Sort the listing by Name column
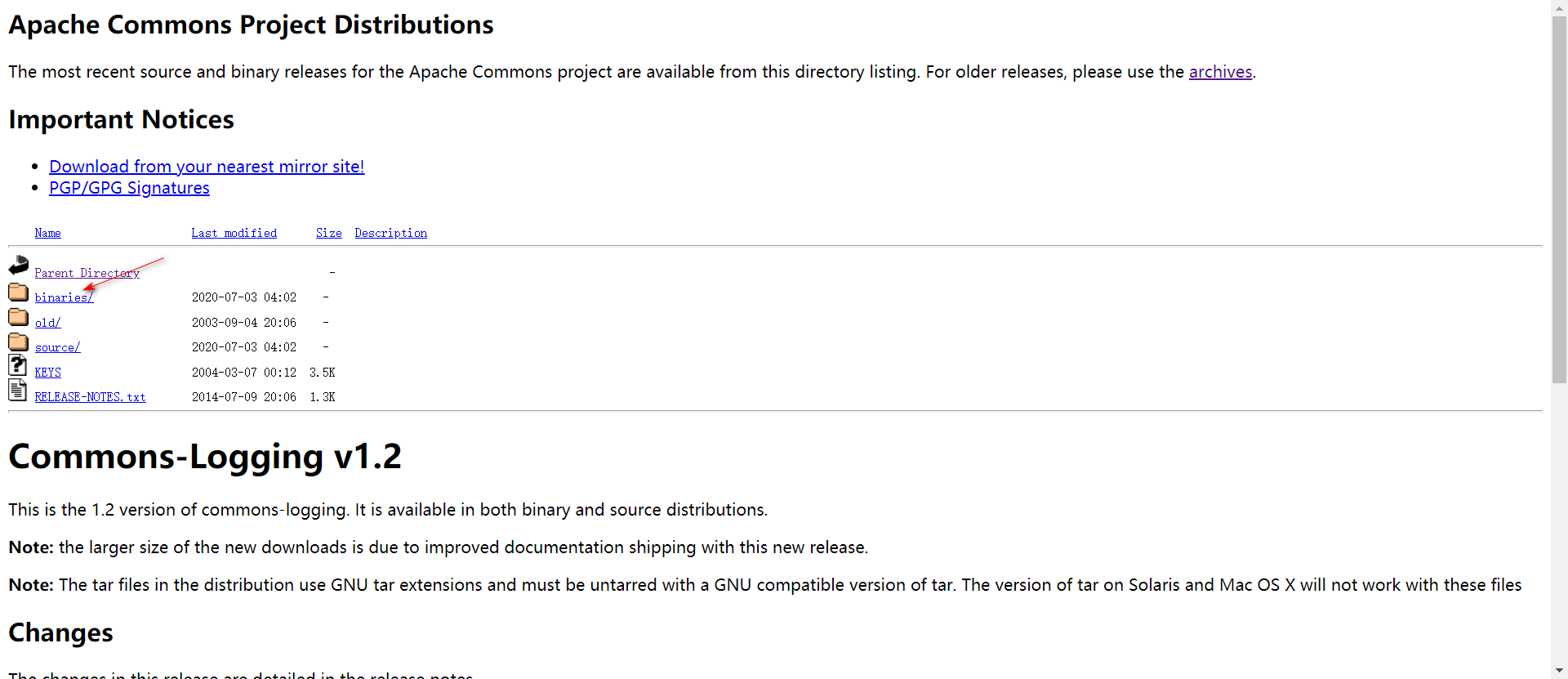 47,233
